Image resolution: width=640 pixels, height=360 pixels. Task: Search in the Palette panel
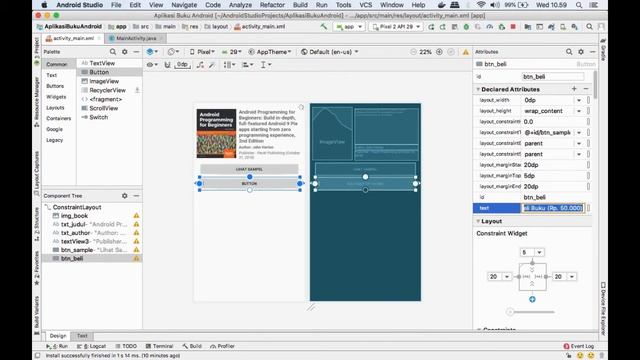tap(113, 52)
